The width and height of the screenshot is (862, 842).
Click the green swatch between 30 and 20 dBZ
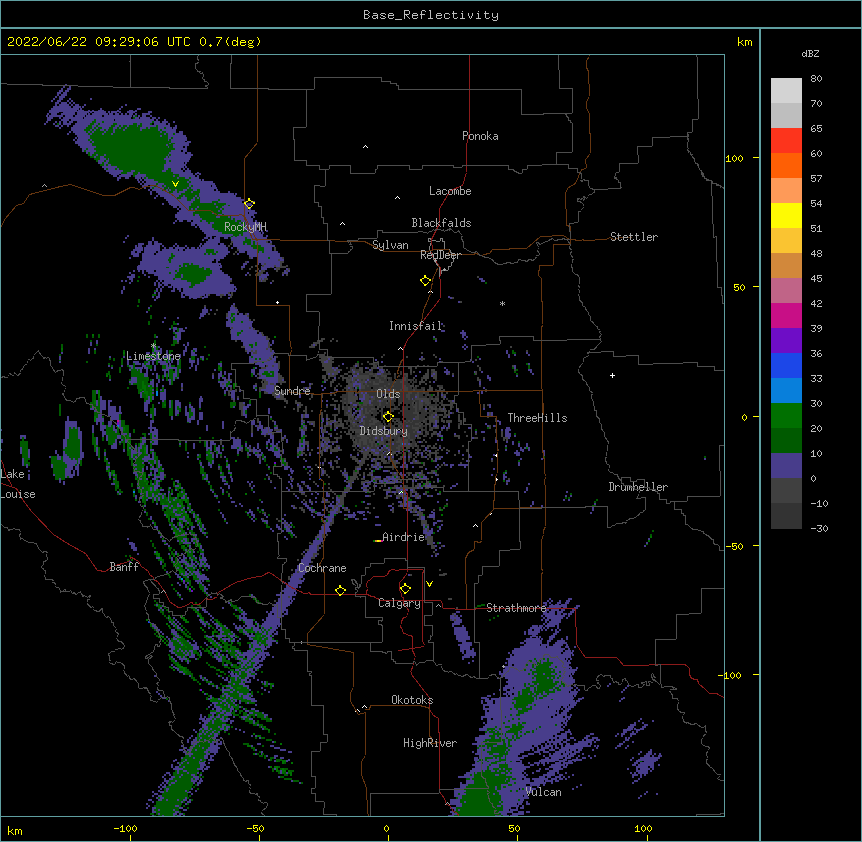coord(786,416)
